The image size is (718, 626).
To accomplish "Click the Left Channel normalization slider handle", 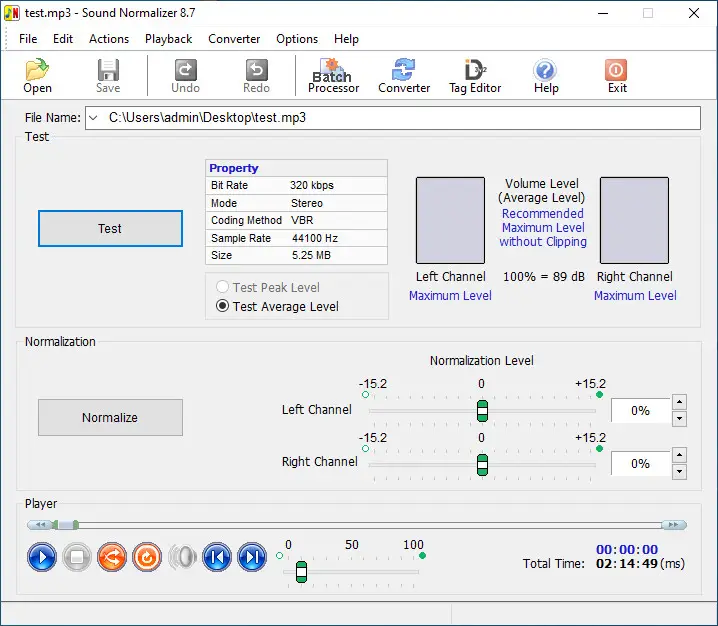I will 482,411.
